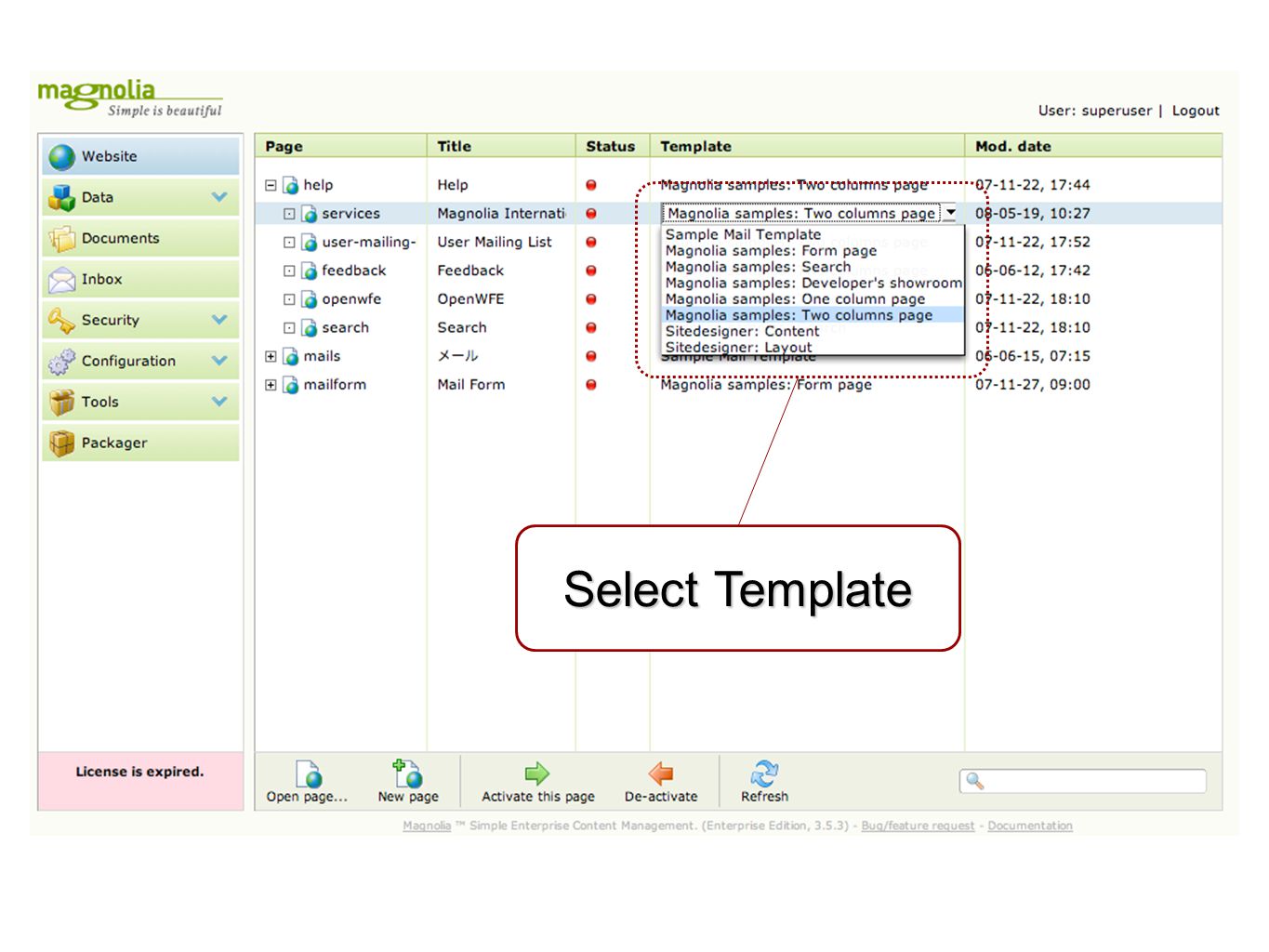
Task: Click the red status dot for mailform
Action: 591,385
